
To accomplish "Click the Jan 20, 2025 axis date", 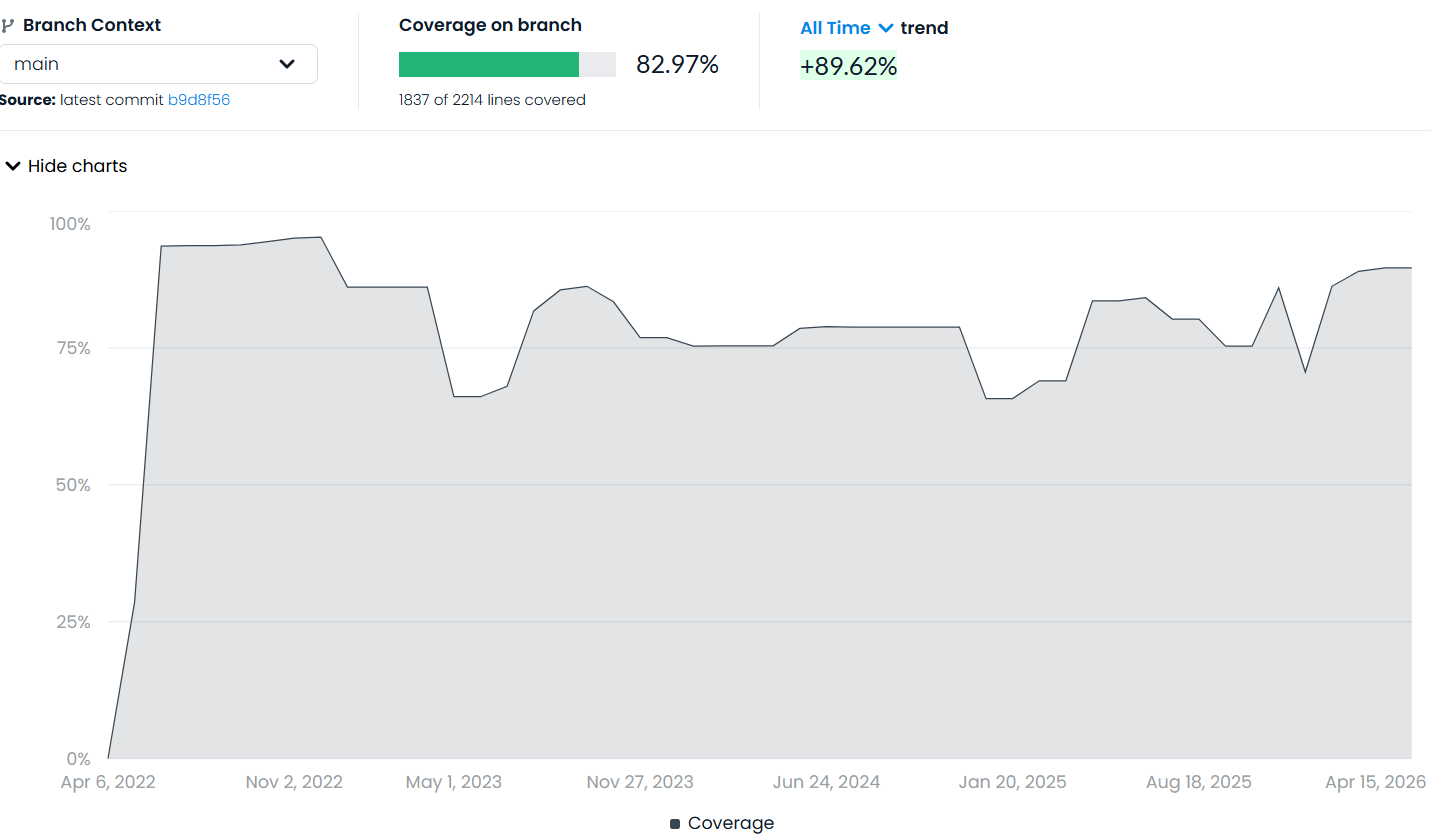I will pos(1012,782).
